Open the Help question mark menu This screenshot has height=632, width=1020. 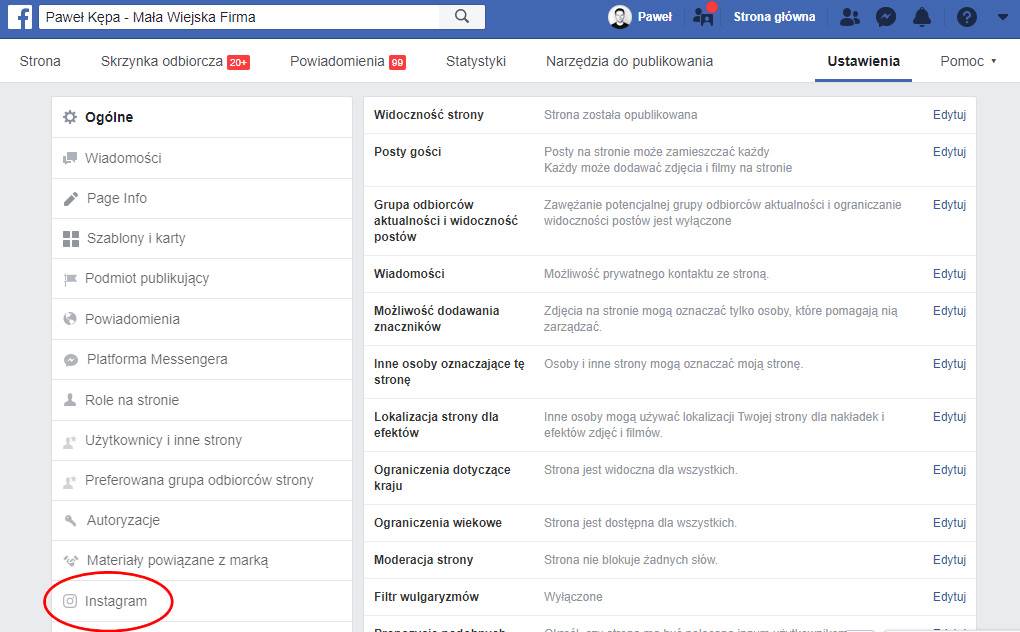966,16
